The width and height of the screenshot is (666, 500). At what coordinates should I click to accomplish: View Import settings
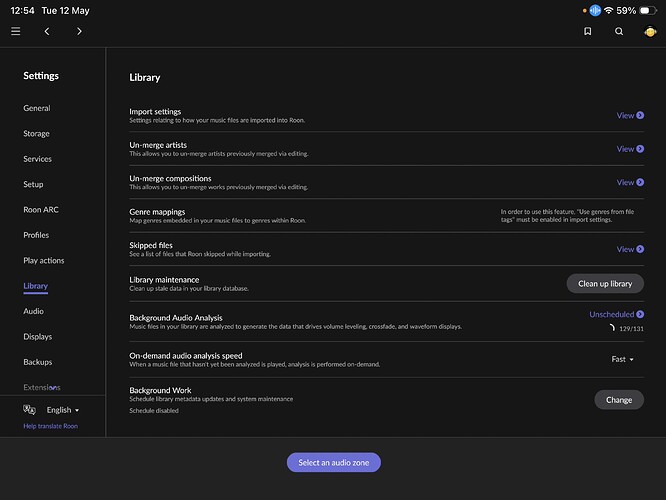[630, 115]
